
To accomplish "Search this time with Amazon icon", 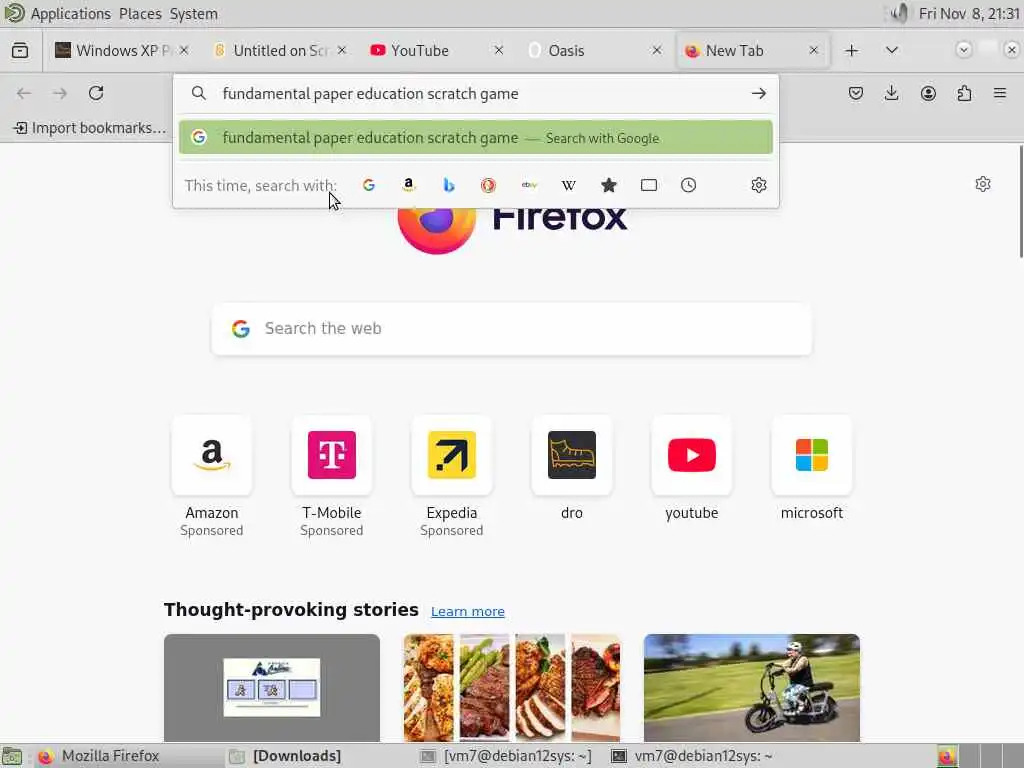I will (x=409, y=185).
